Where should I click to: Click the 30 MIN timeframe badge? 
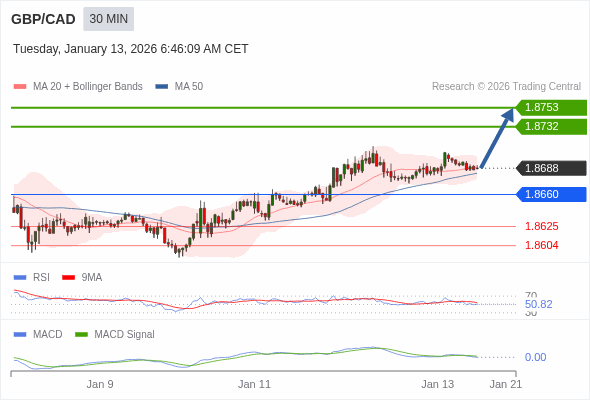(x=108, y=19)
